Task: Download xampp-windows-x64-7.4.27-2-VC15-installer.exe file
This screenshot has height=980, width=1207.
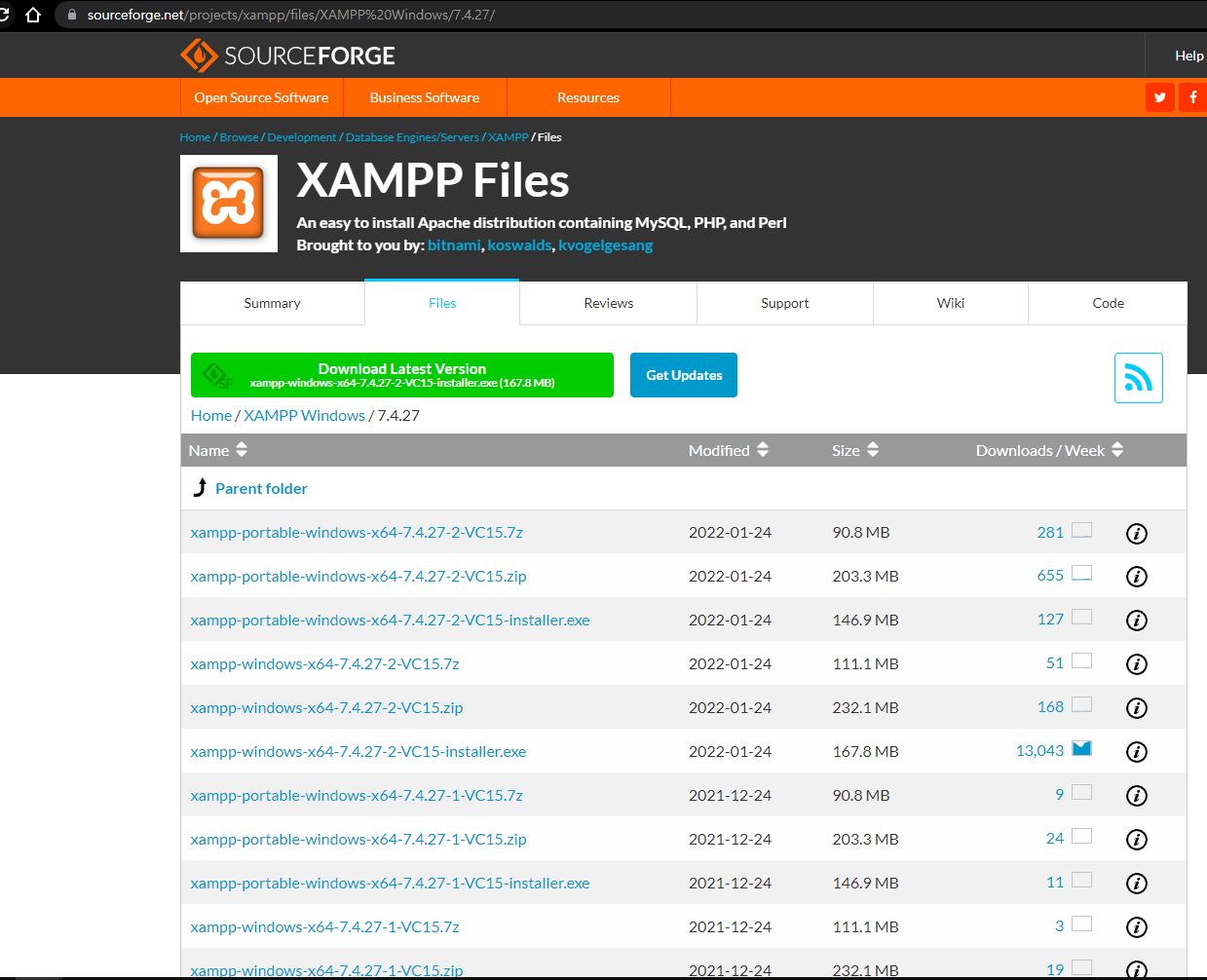Action: click(358, 751)
